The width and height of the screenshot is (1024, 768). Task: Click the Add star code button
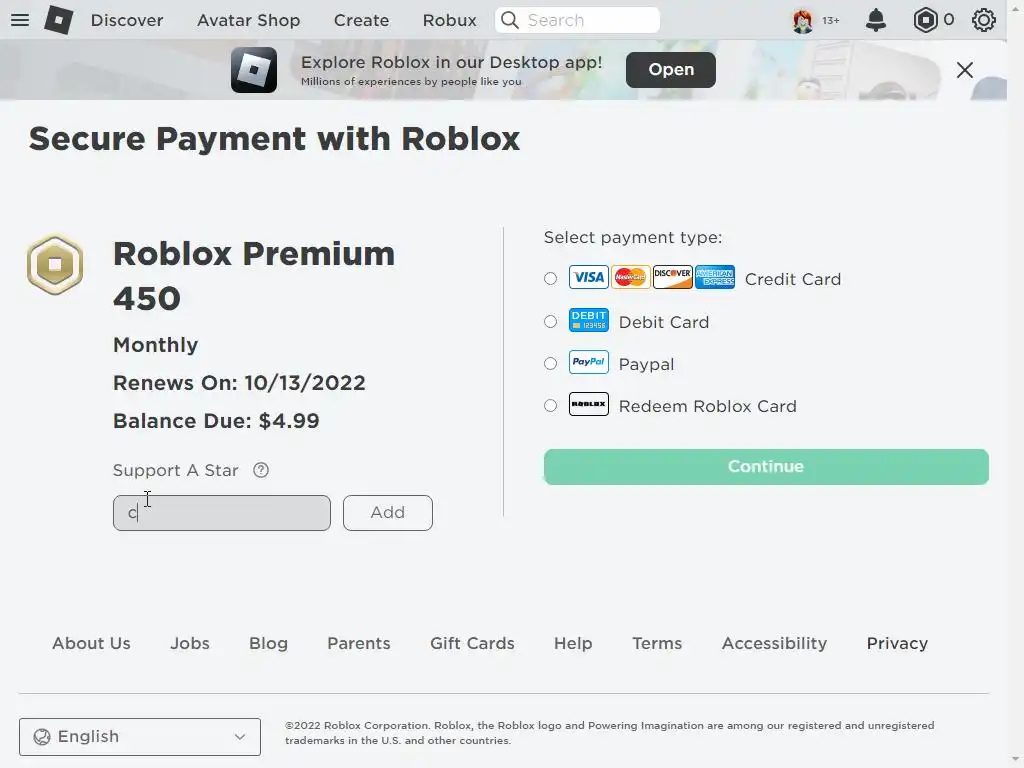(x=388, y=513)
